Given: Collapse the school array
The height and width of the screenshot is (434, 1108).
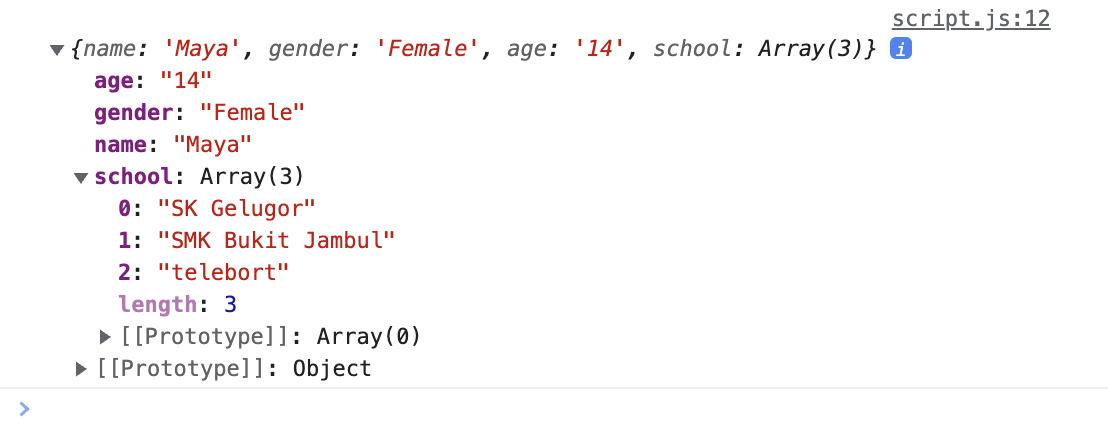Looking at the screenshot, I should click(81, 178).
